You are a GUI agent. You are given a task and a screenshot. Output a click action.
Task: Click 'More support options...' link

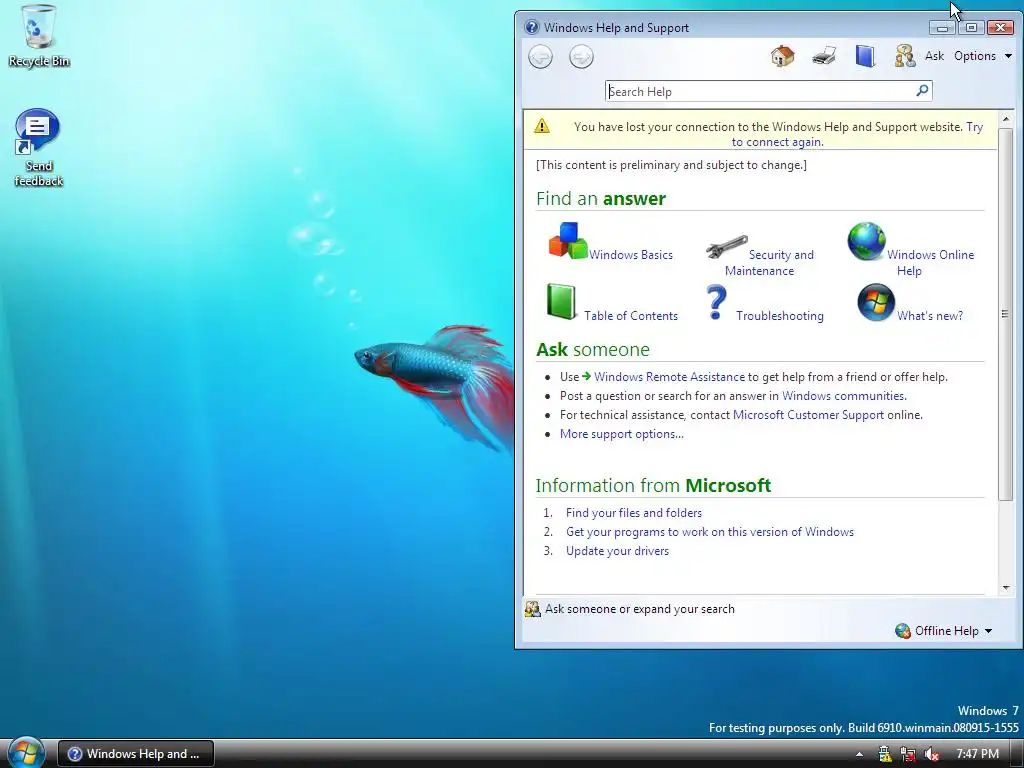pyautogui.click(x=622, y=434)
